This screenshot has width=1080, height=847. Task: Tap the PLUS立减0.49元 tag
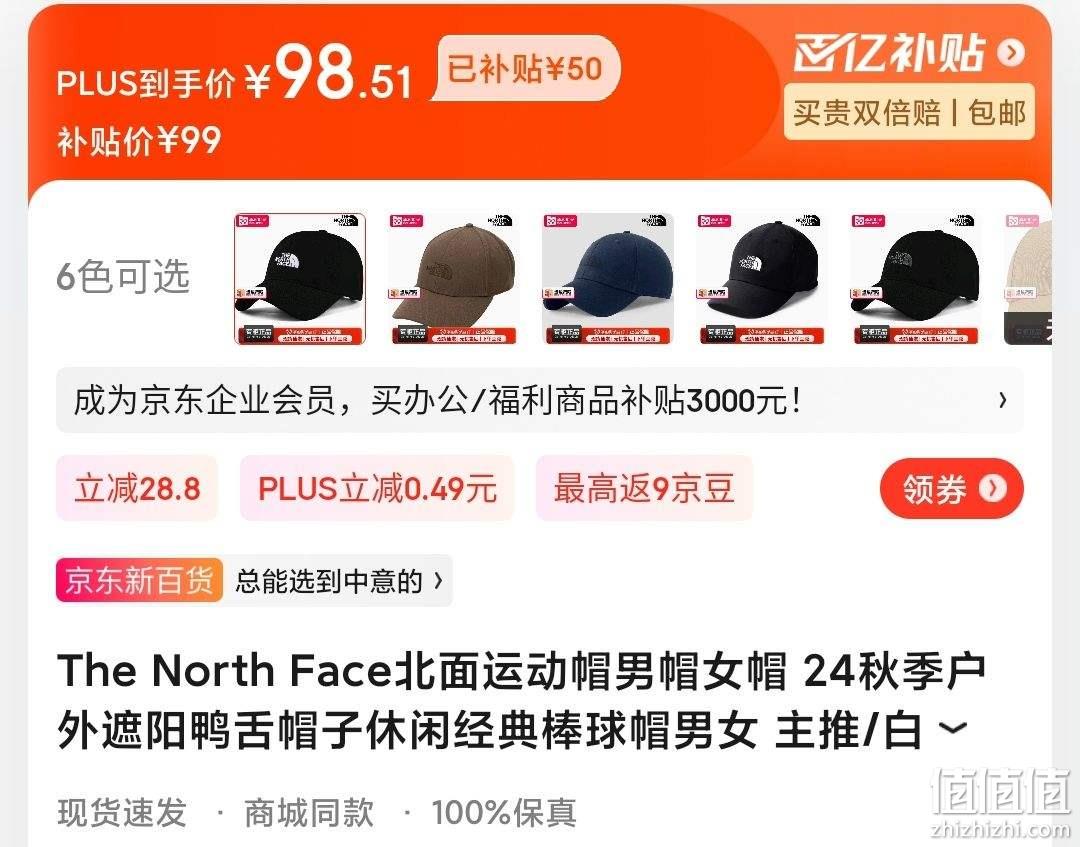377,488
